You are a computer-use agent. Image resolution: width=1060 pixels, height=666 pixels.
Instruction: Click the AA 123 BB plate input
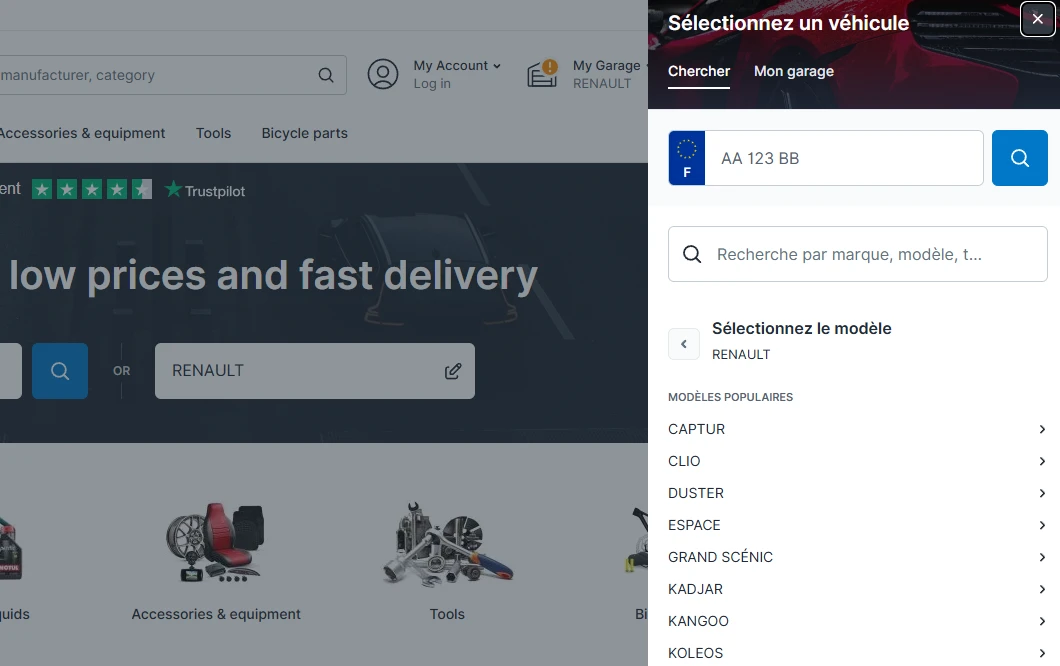844,158
